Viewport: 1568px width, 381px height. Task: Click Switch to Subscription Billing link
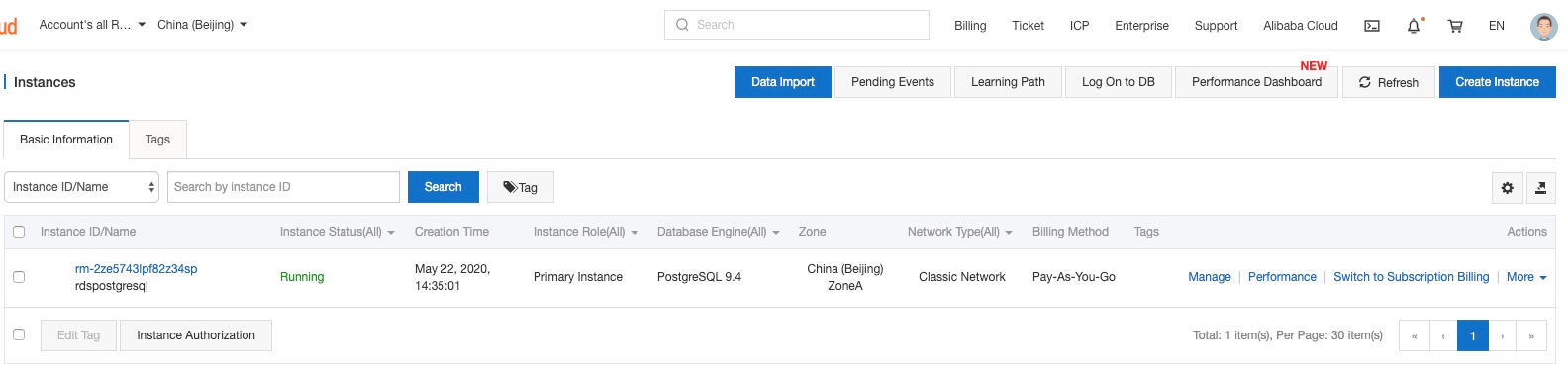point(1411,277)
